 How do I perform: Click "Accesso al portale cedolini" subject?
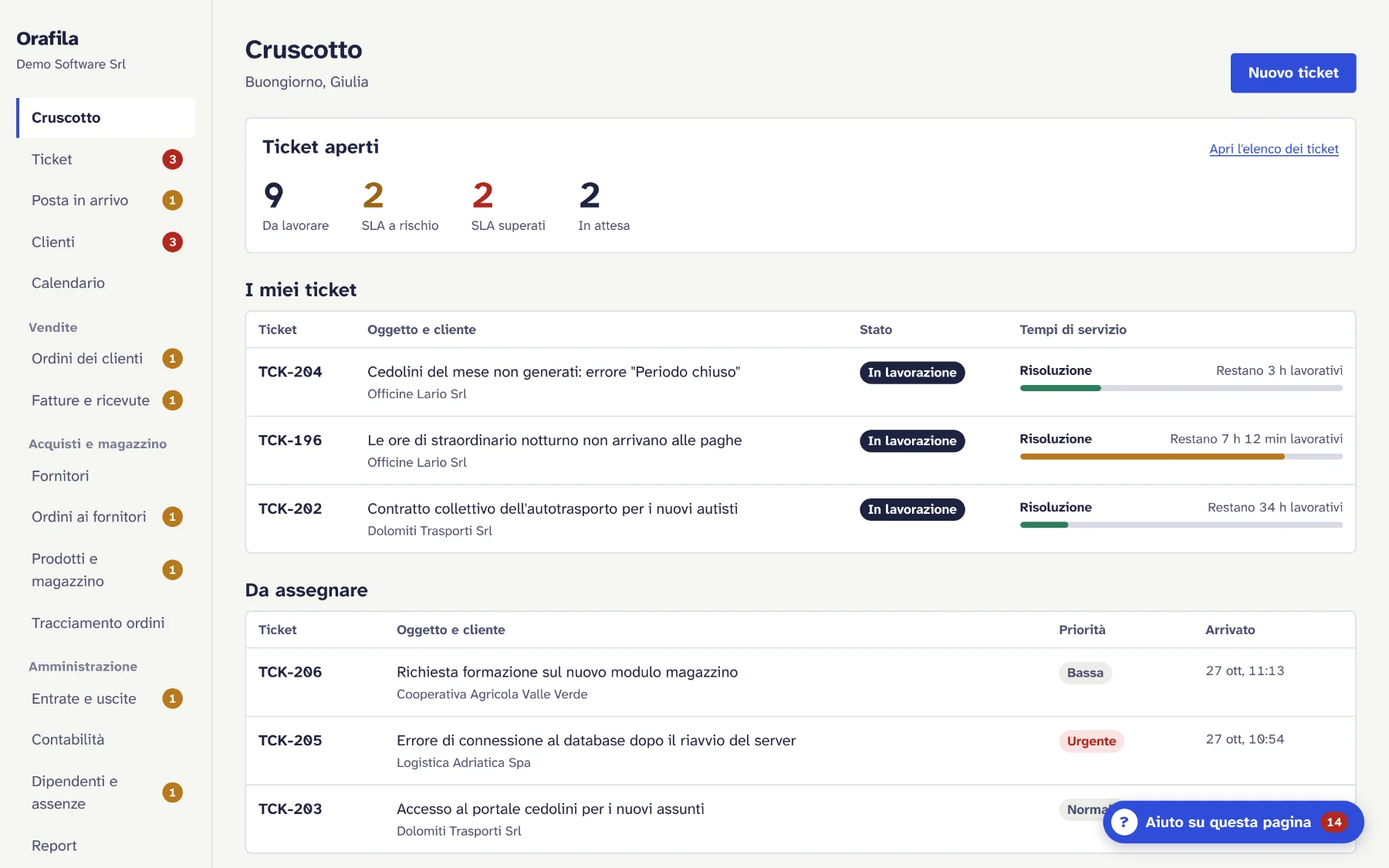pos(550,809)
